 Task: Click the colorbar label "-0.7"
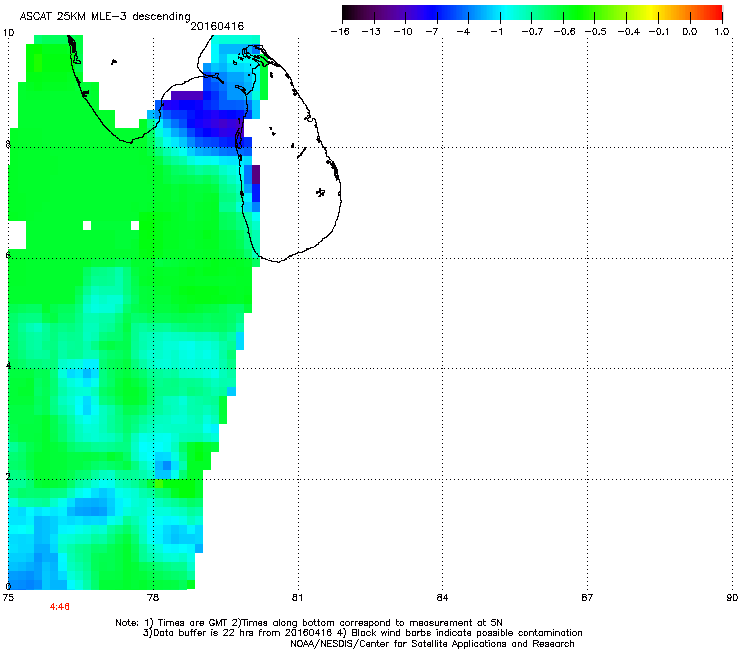tap(532, 32)
